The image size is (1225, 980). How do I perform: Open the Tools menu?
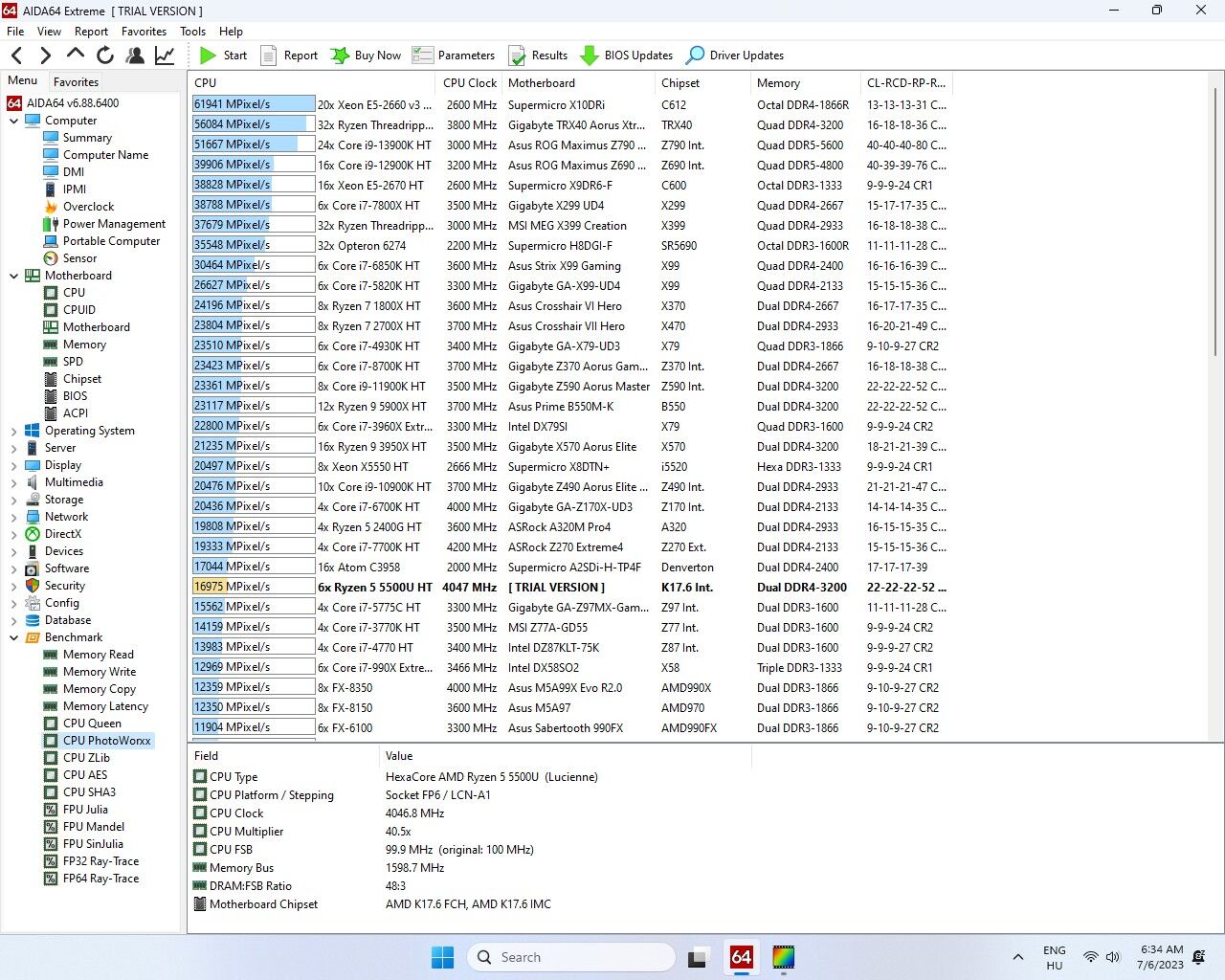coord(192,31)
